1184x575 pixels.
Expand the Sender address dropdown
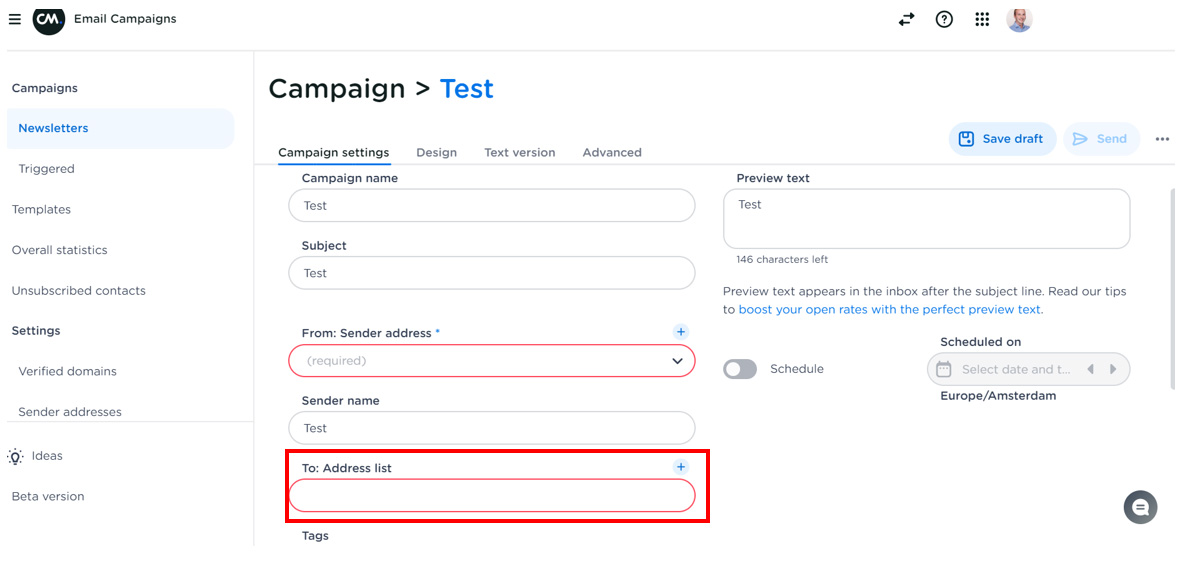tap(677, 360)
